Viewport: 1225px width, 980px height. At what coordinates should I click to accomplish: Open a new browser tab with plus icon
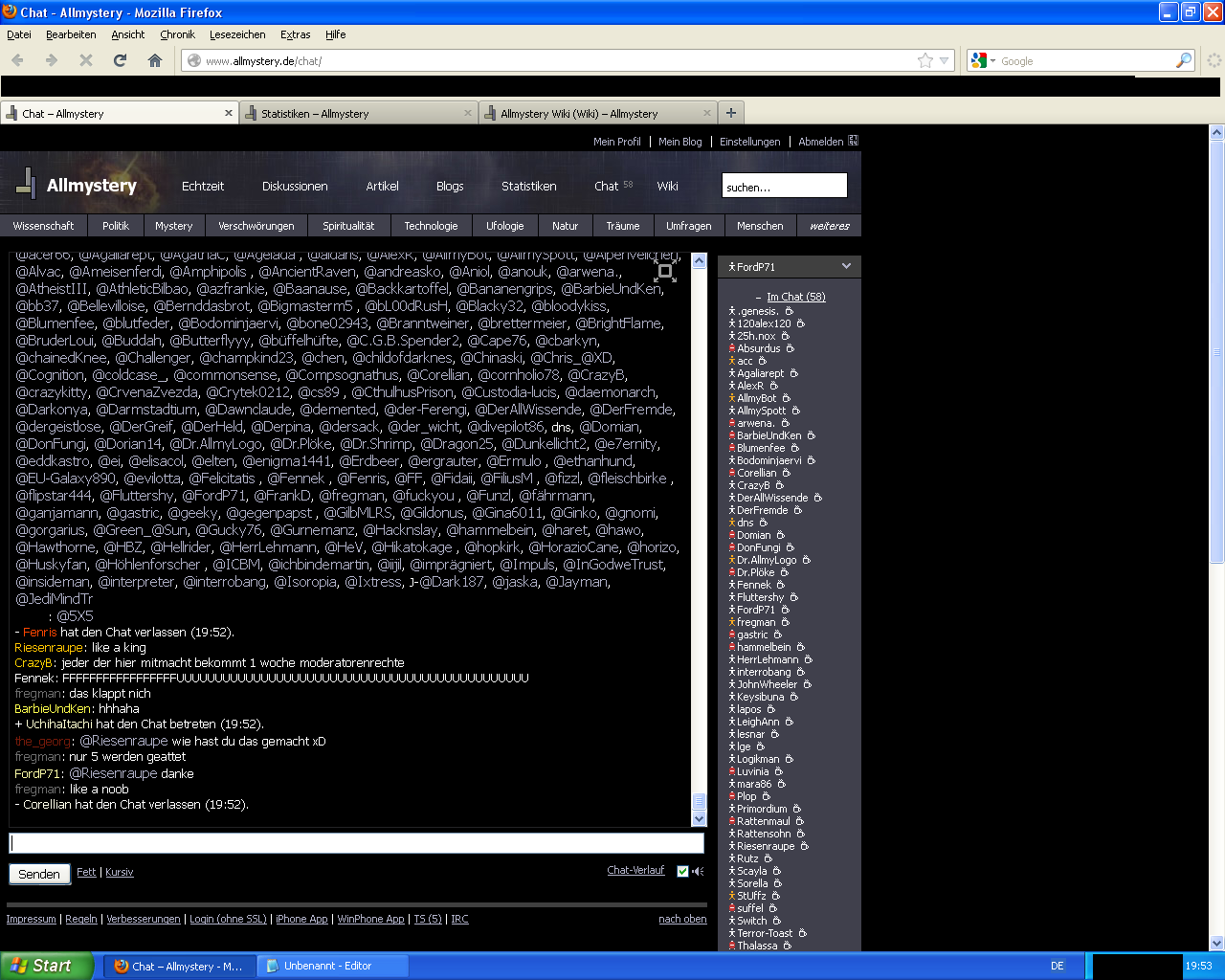pos(731,113)
